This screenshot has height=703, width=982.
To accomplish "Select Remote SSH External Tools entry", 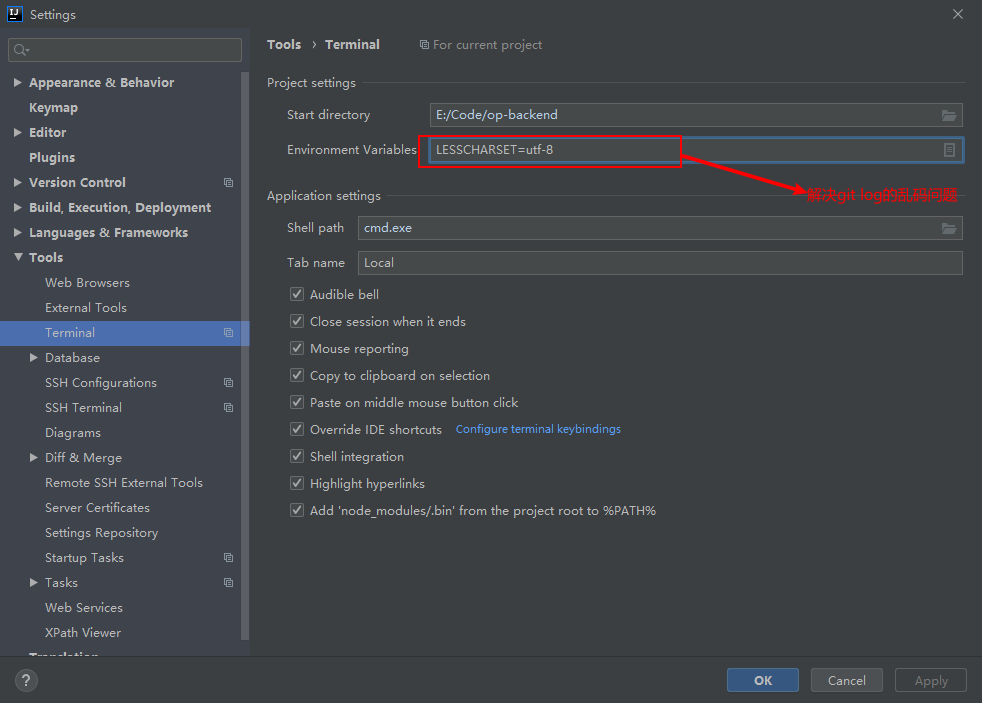I will 124,483.
